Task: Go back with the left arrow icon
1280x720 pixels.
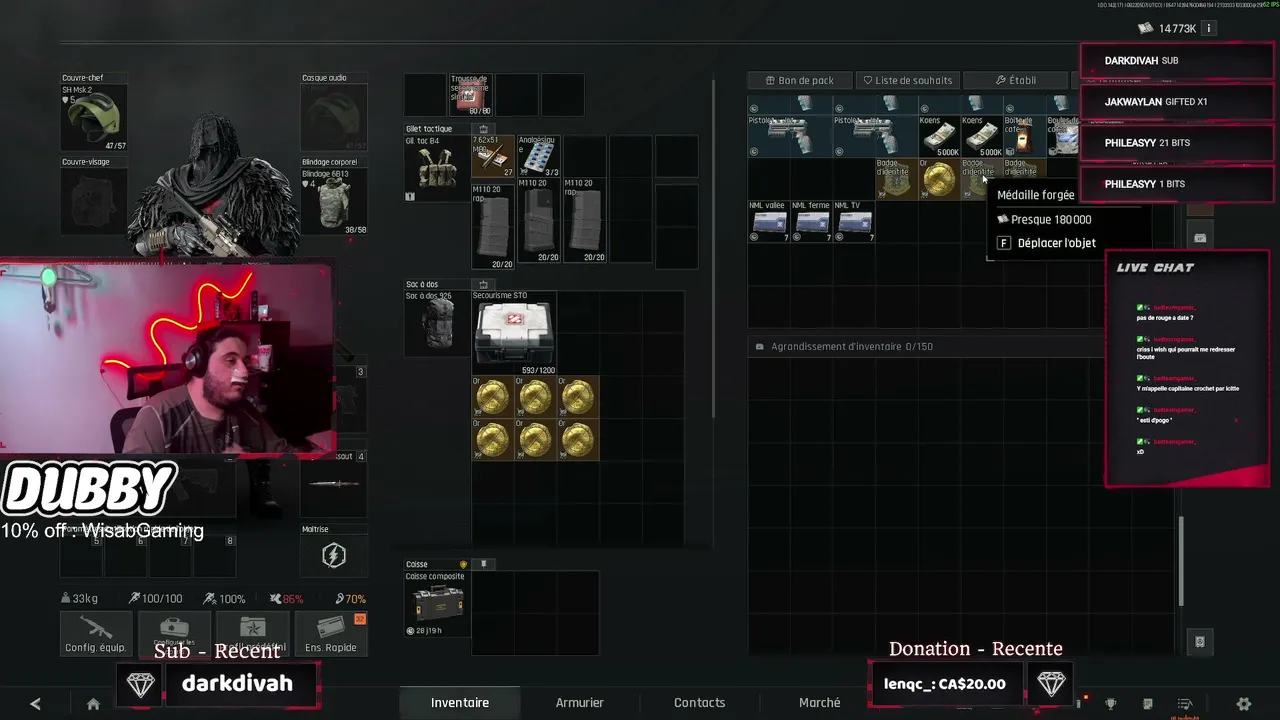Action: [x=35, y=704]
